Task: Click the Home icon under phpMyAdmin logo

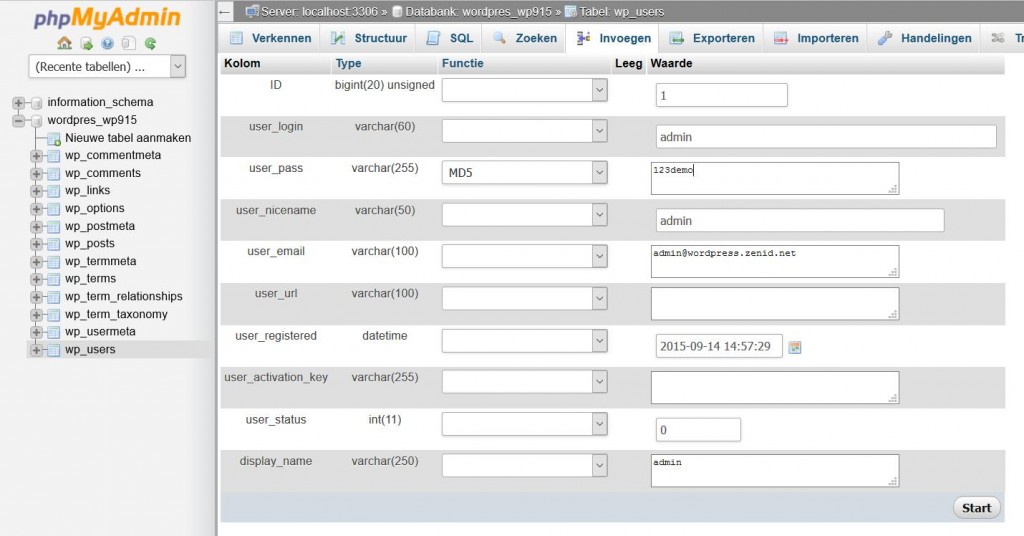Action: (x=65, y=43)
